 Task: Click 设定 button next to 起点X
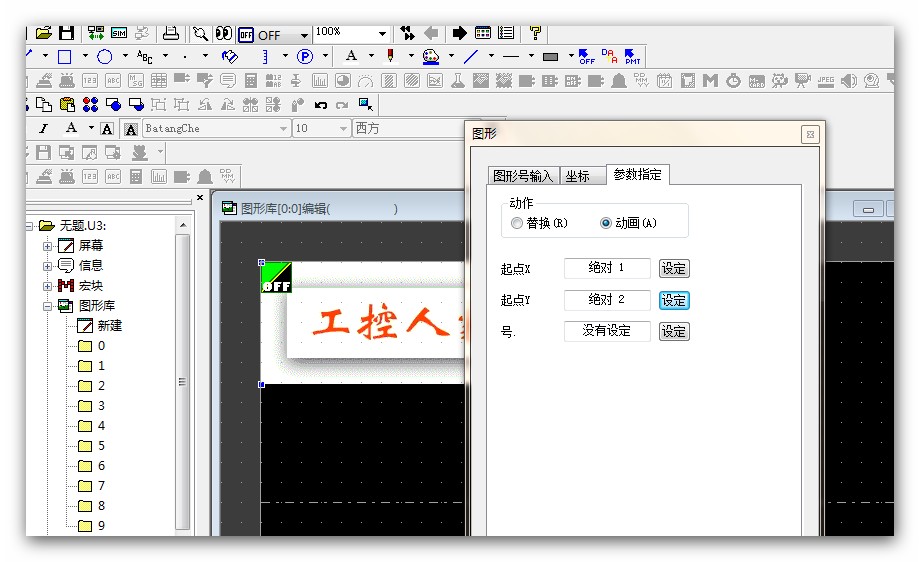tap(673, 269)
